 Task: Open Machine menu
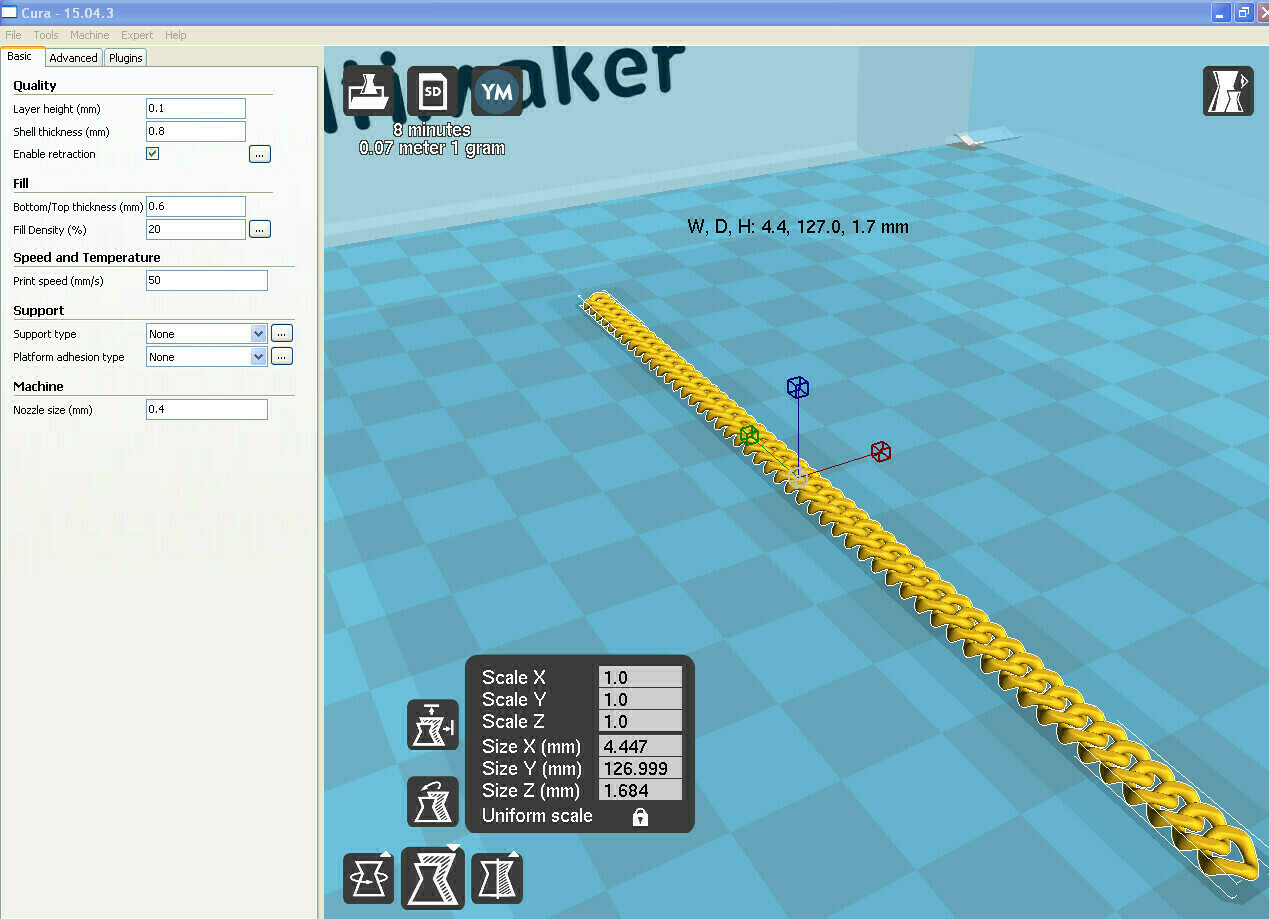tap(90, 35)
